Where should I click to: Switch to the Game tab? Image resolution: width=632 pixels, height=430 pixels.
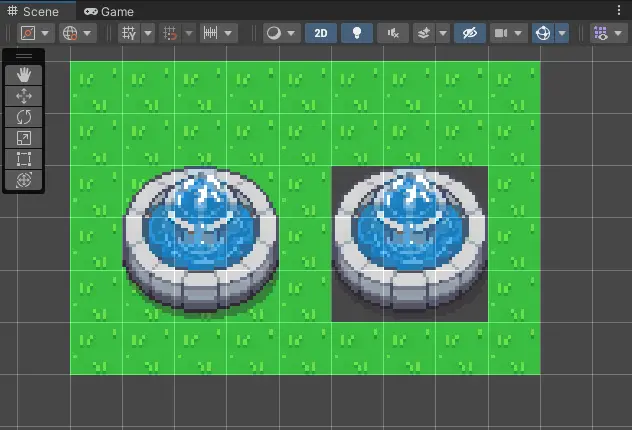pos(109,12)
